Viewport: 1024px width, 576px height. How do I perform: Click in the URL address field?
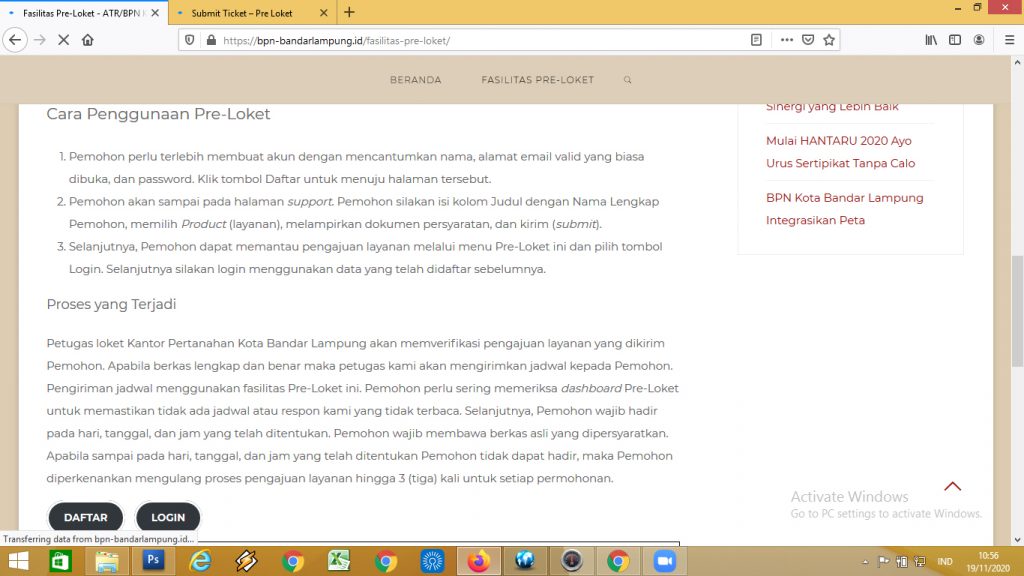tap(480, 40)
